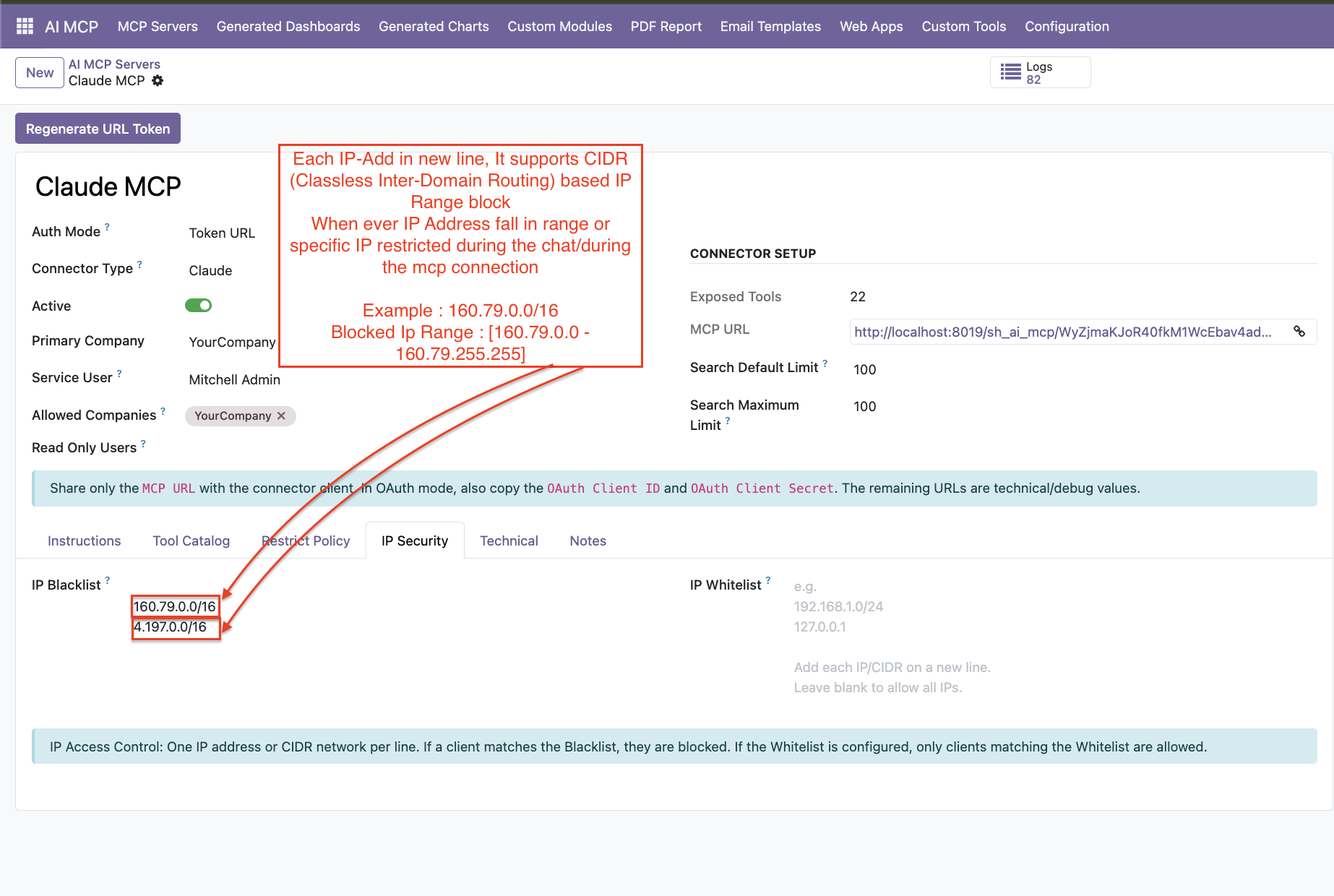The width and height of the screenshot is (1334, 896).
Task: Open the Auth Mode Token URL dropdown
Action: tap(222, 233)
